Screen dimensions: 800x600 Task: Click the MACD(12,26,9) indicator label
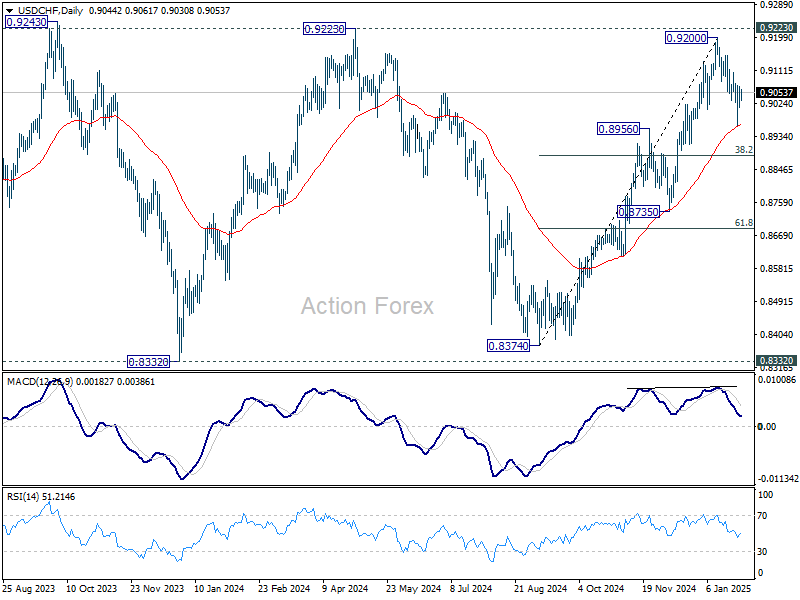[x=40, y=382]
